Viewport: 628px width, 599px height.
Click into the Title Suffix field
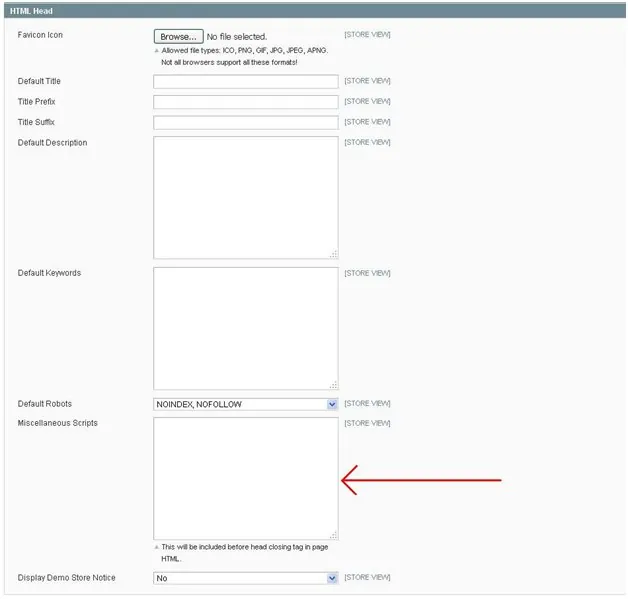[x=246, y=123]
